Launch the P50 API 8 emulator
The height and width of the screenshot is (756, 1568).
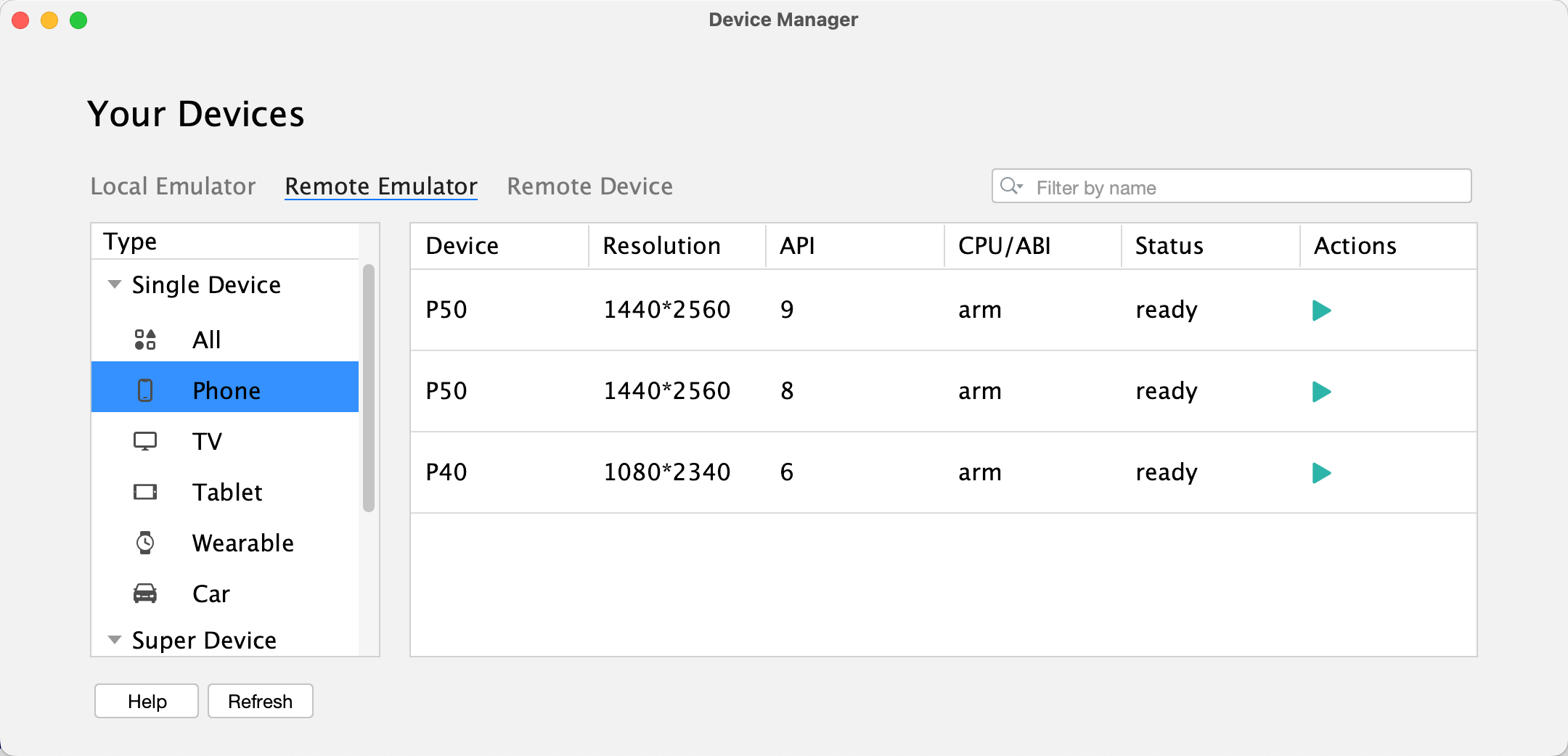tap(1321, 392)
